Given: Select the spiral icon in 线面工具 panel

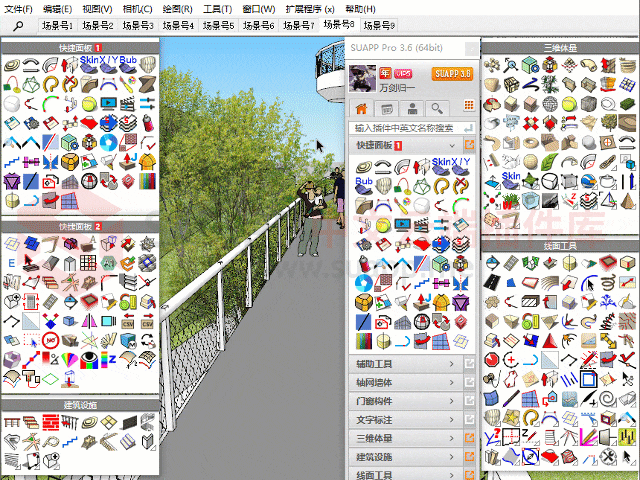Looking at the screenshot, I should click(x=607, y=398).
